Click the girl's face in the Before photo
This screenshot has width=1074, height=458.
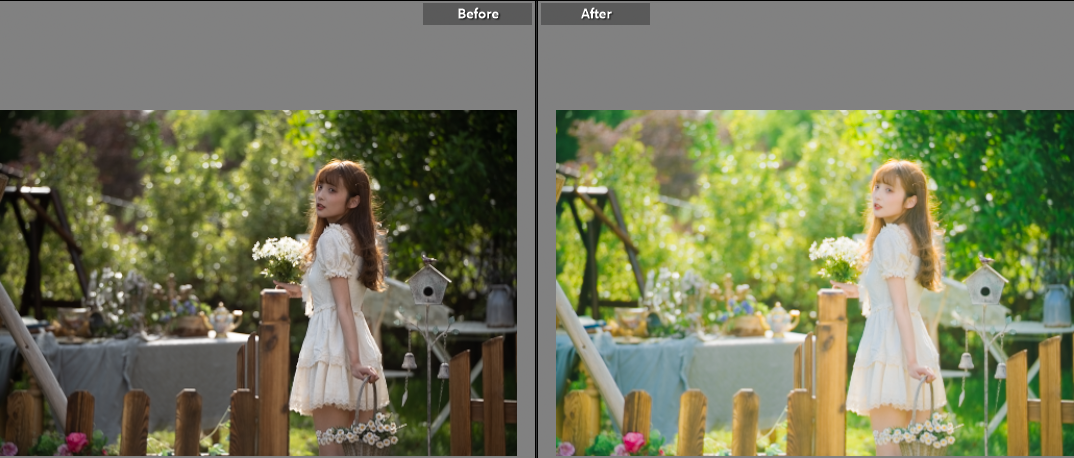(327, 197)
